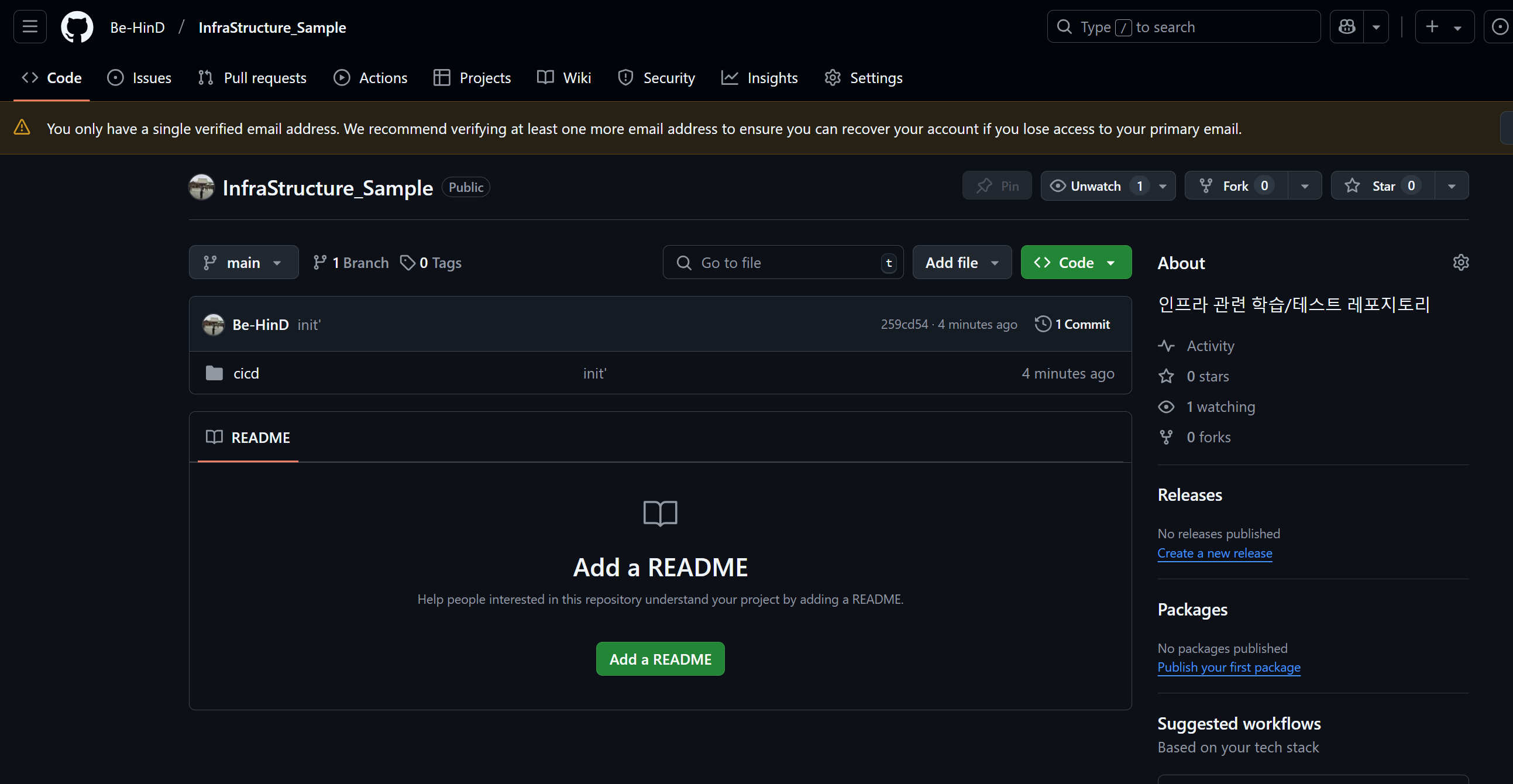
Task: Click the GitHub Octocat logo
Action: point(77,27)
